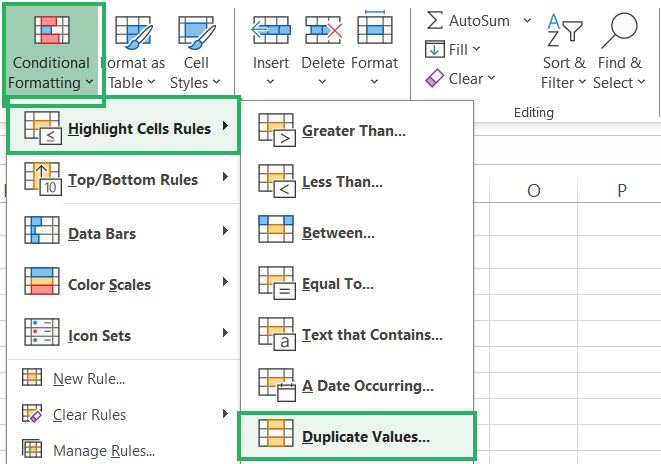
Task: Select Equal To... menu entry
Action: tap(357, 284)
